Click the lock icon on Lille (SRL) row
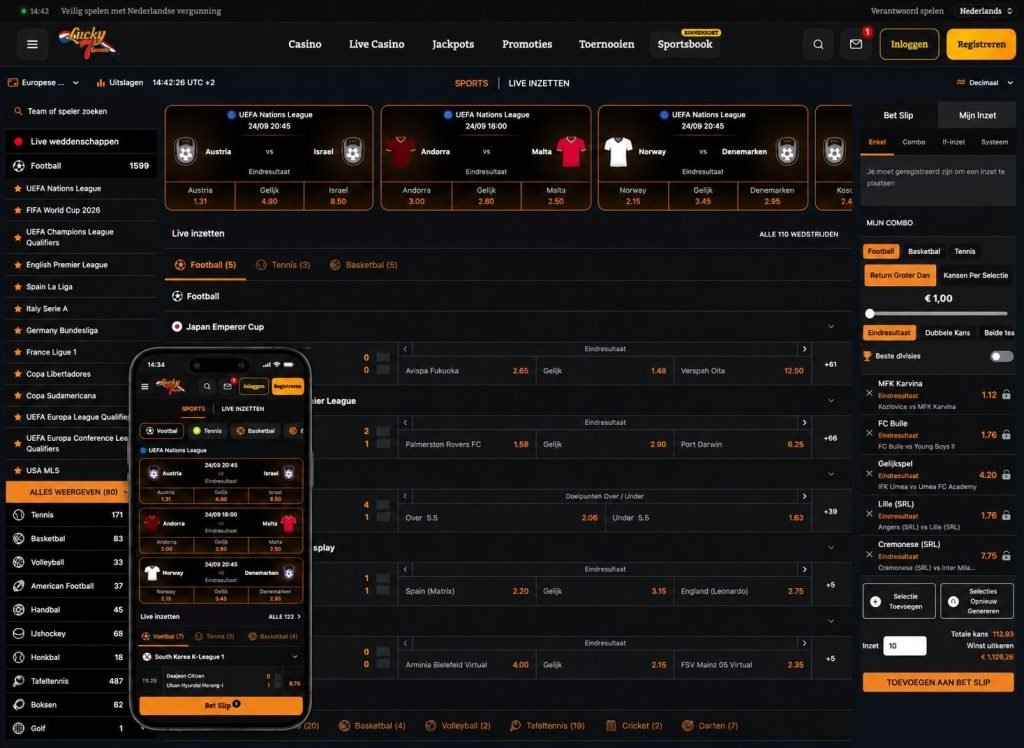1024x748 pixels. point(1006,515)
